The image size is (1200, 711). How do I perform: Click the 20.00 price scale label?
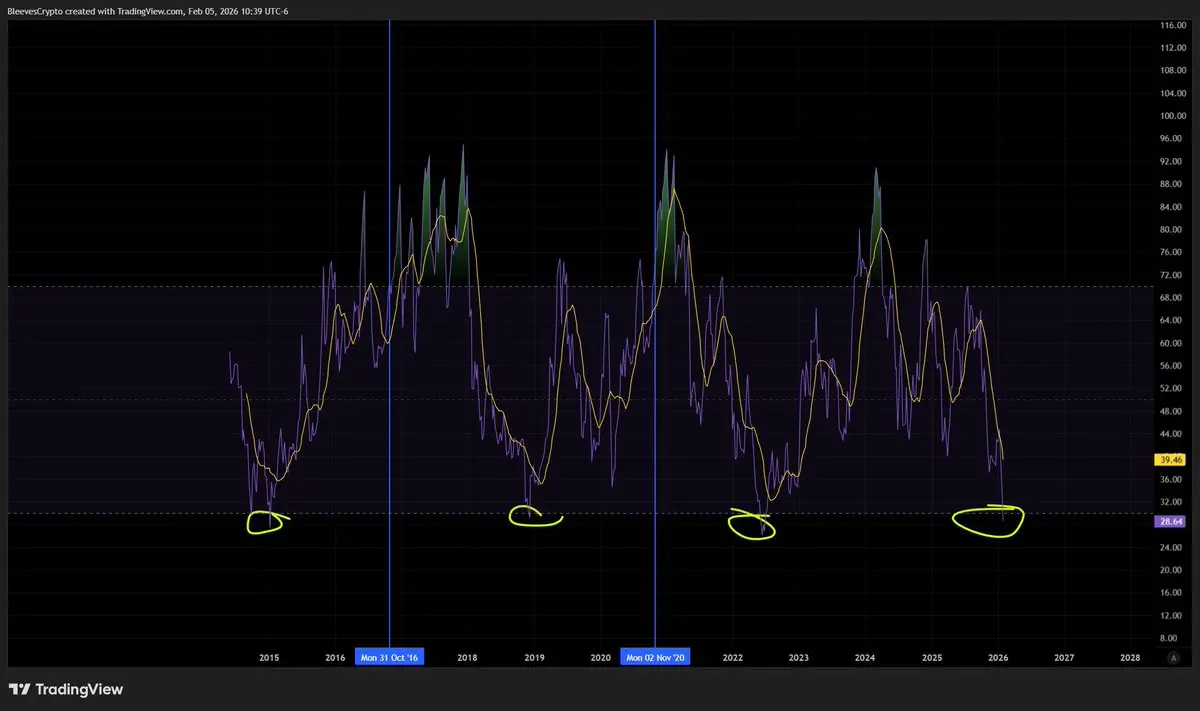tap(1172, 570)
